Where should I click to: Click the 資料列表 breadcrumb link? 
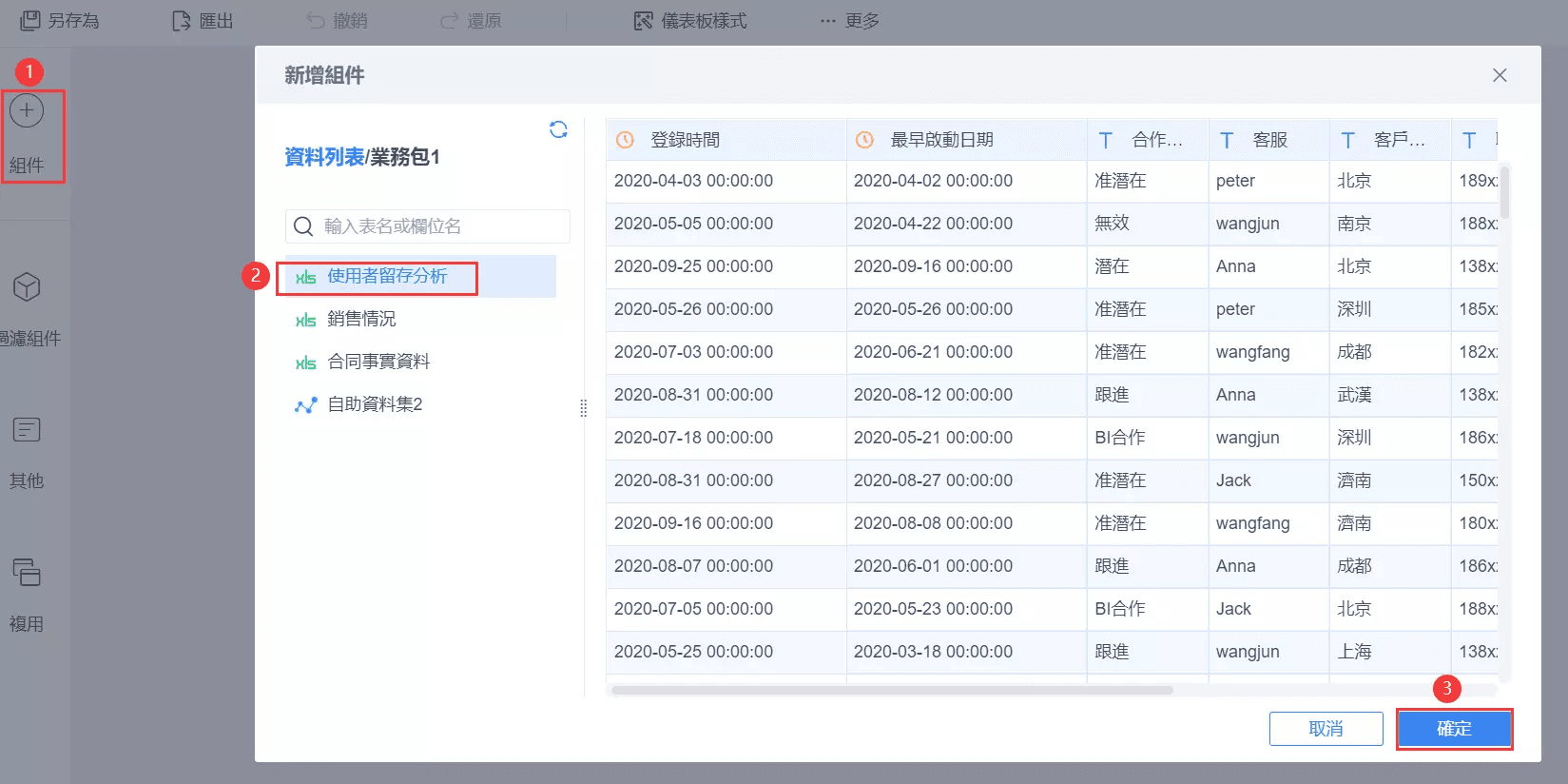coord(324,157)
